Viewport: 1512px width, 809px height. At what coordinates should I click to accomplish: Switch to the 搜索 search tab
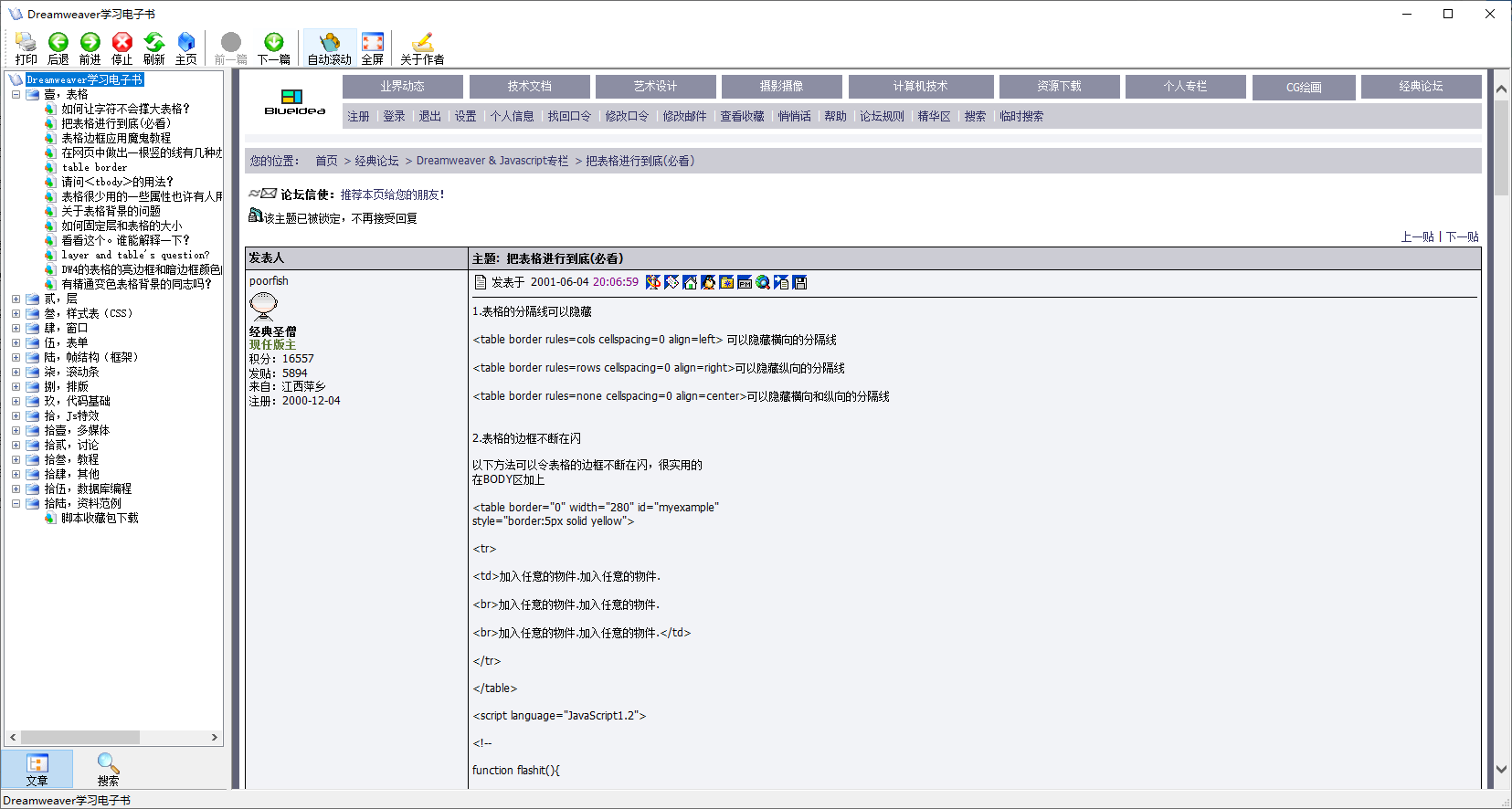click(108, 769)
